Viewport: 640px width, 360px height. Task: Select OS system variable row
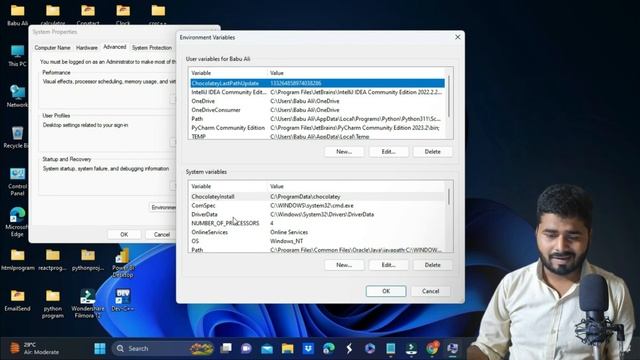click(x=318, y=242)
